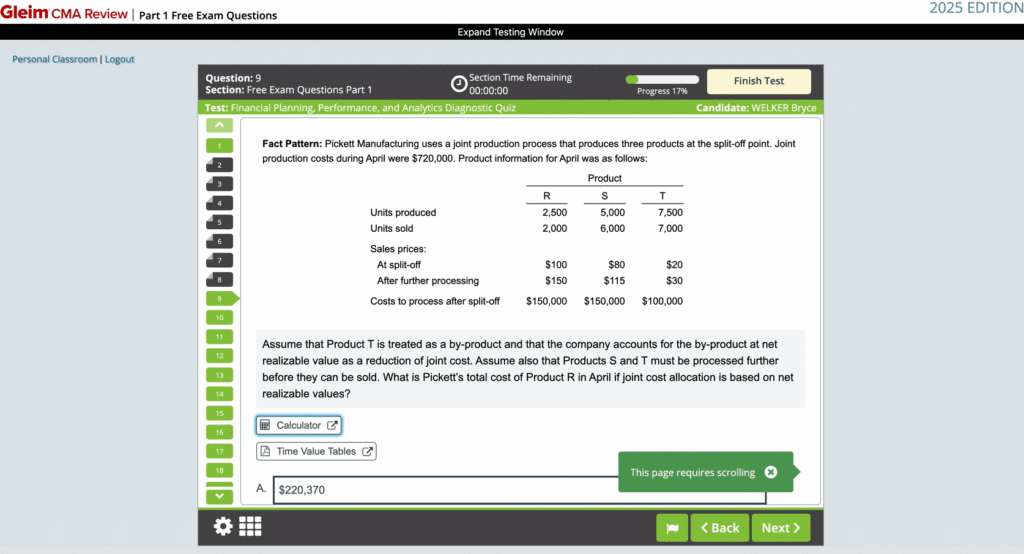1024x554 pixels.
Task: Click the 2025 EDITION label
Action: [976, 8]
